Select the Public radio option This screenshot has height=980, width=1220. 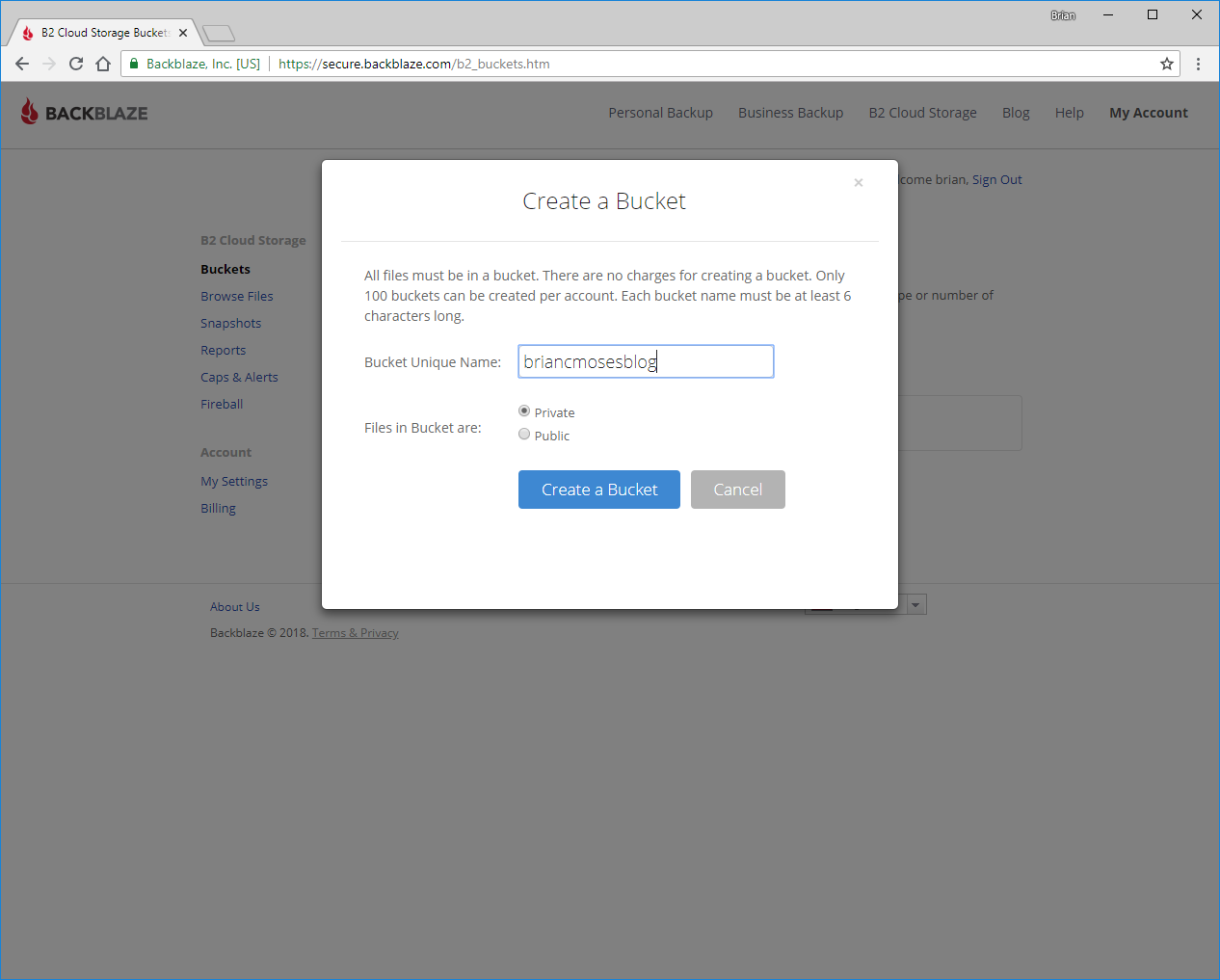pyautogui.click(x=524, y=435)
